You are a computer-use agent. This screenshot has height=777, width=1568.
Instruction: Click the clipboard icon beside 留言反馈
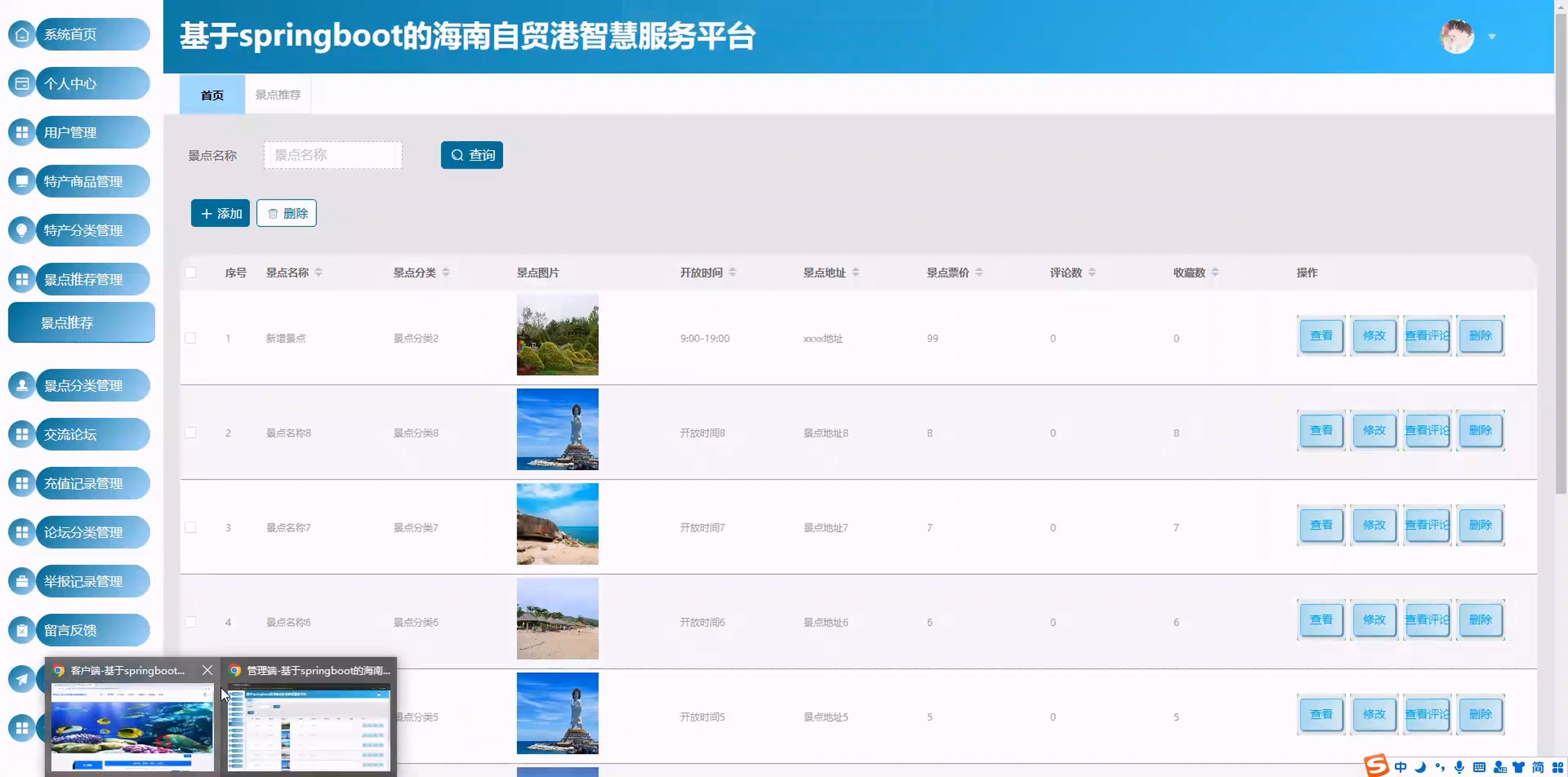22,631
